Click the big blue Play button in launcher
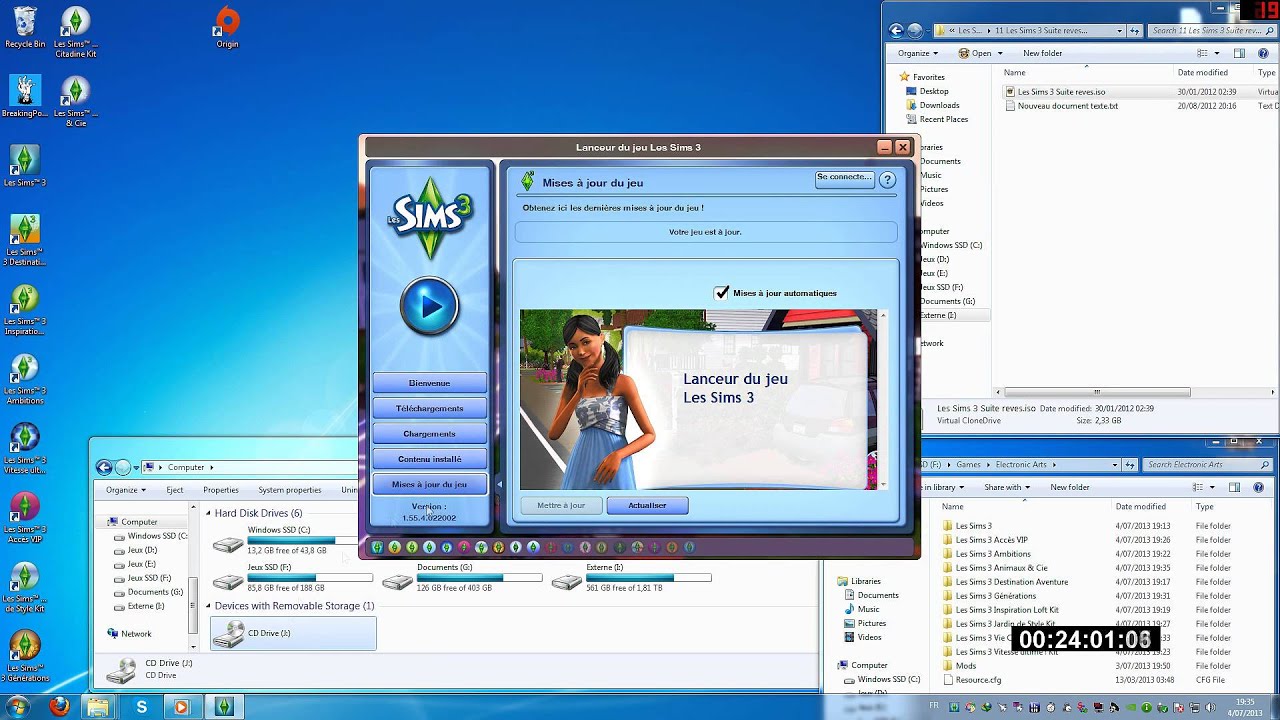The height and width of the screenshot is (720, 1280). click(x=429, y=307)
